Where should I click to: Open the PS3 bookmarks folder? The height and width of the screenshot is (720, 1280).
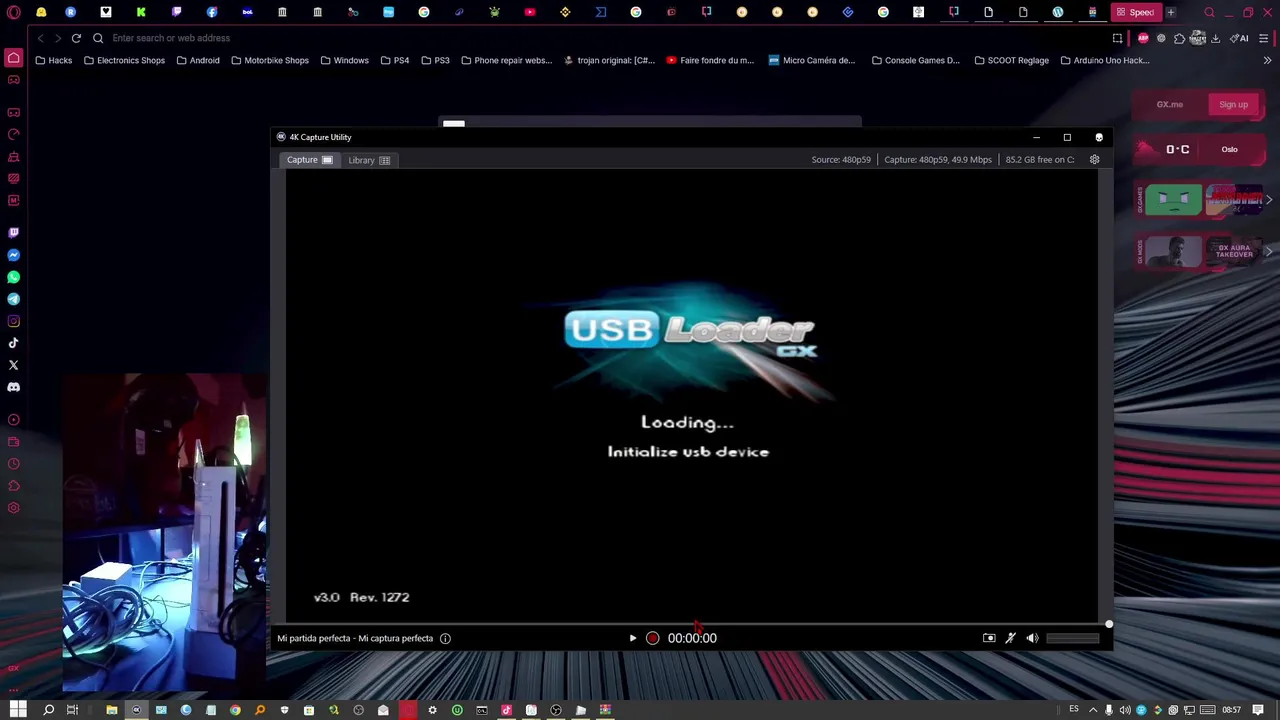point(435,60)
